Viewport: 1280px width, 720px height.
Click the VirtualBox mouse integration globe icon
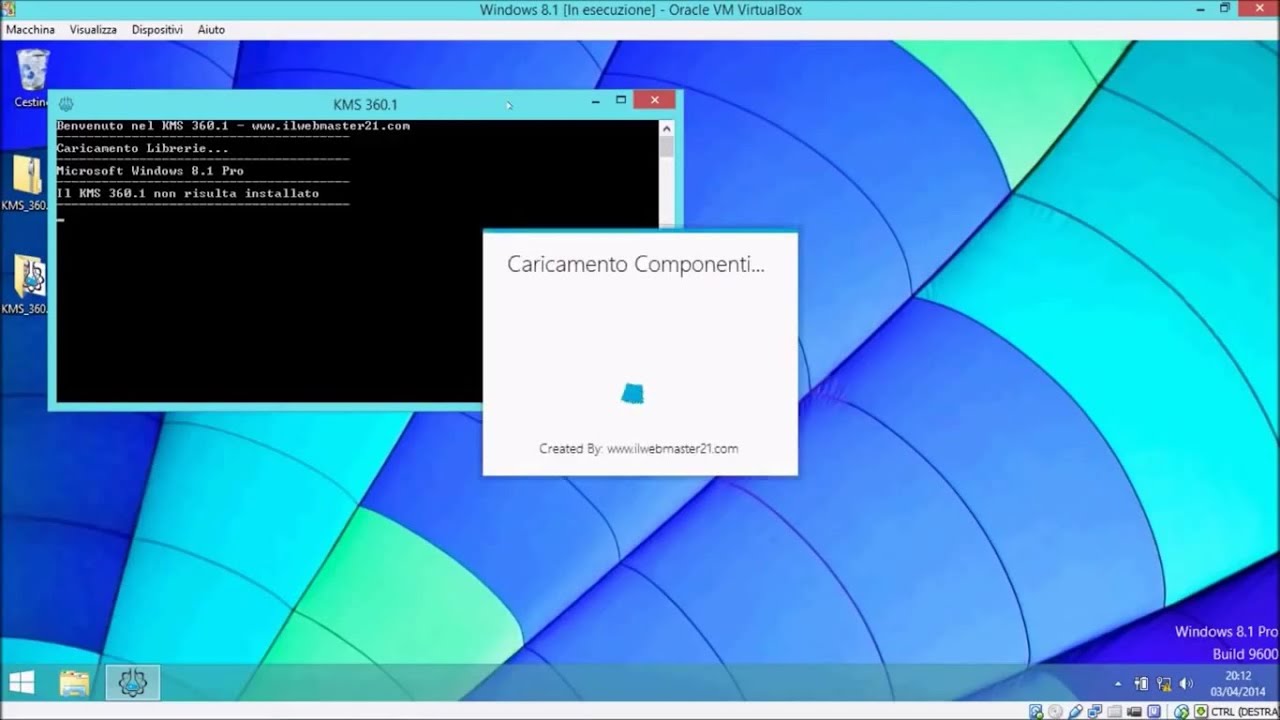pos(1181,712)
